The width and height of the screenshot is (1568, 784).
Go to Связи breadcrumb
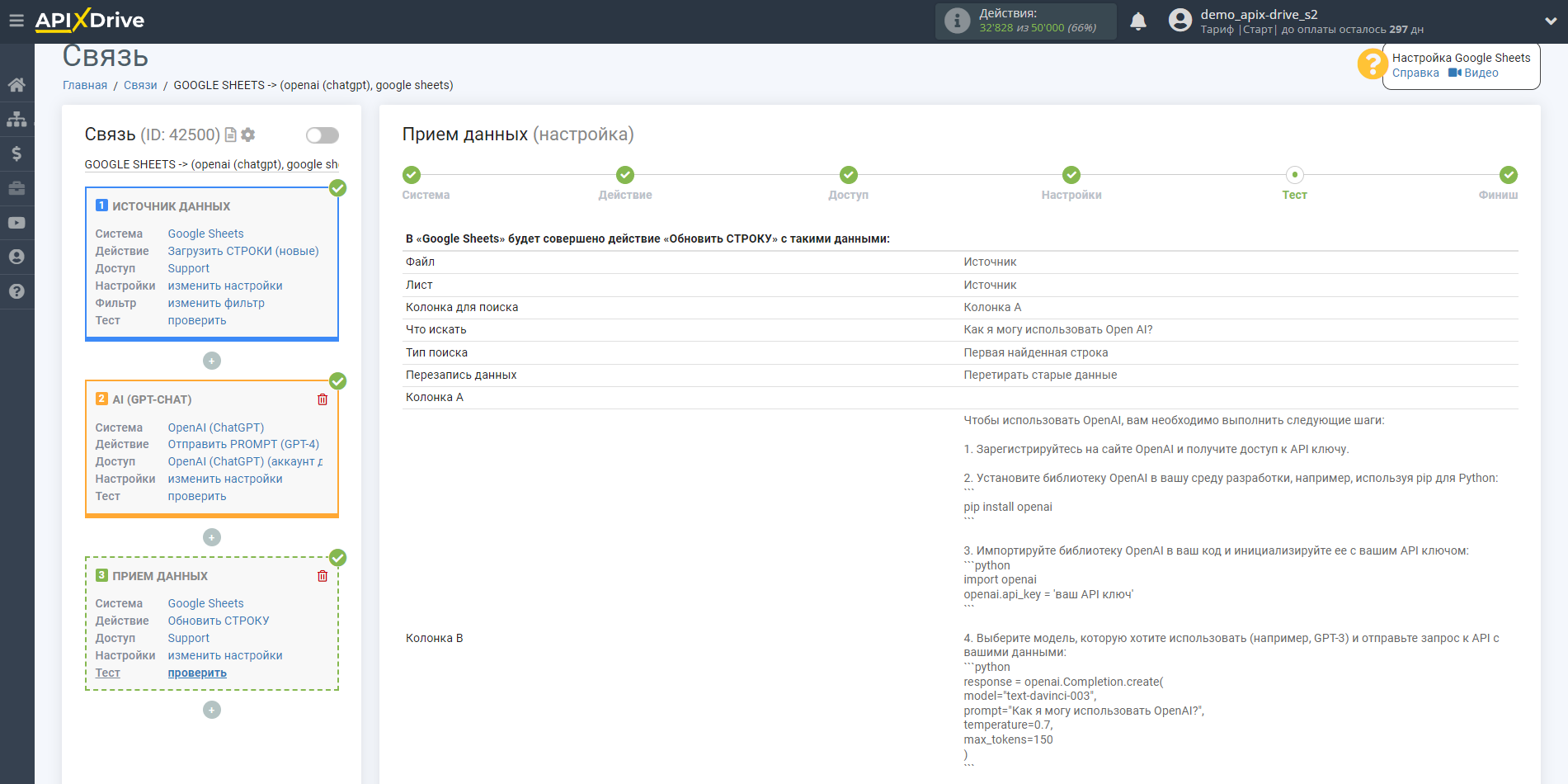pos(140,85)
